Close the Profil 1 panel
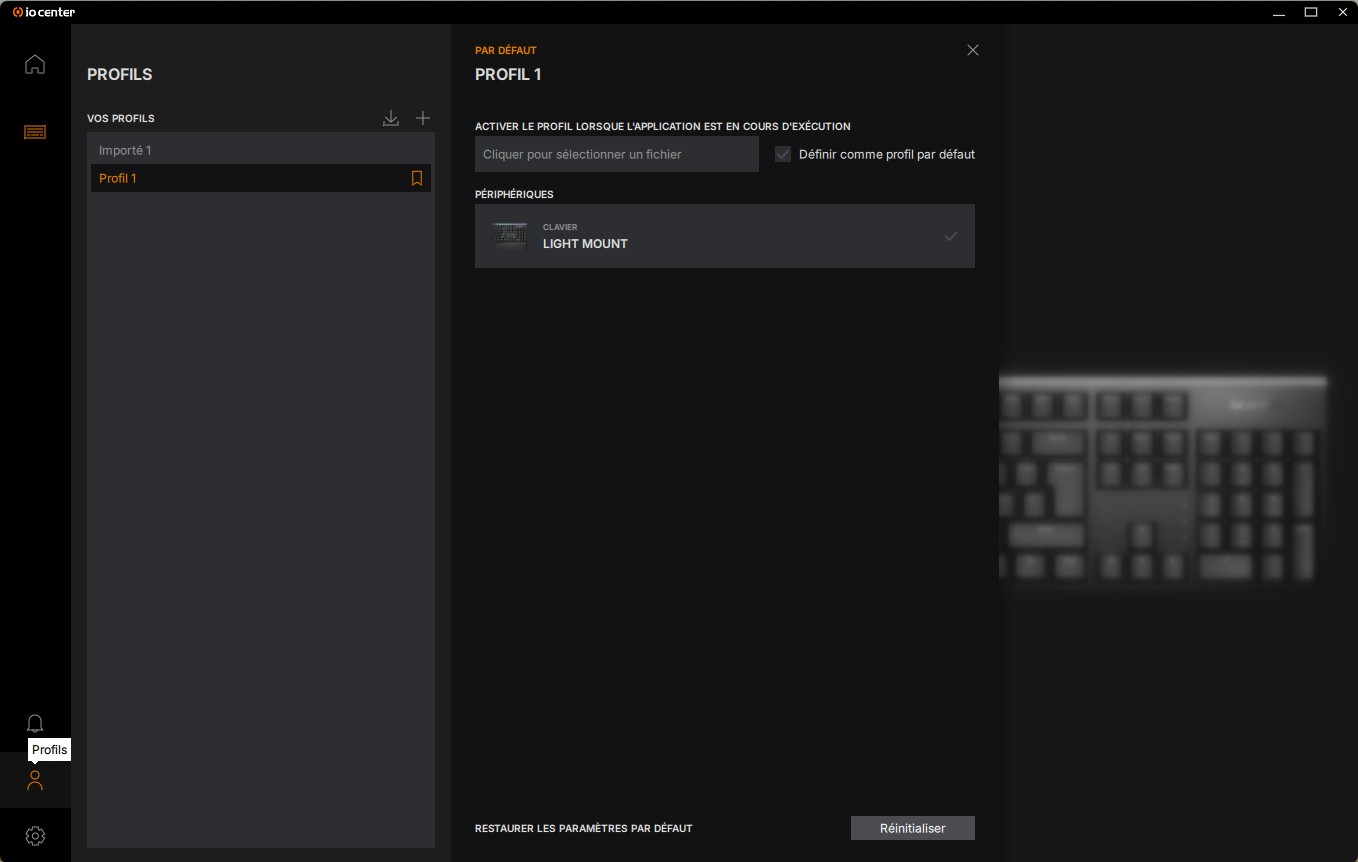The height and width of the screenshot is (862, 1358). [x=972, y=49]
